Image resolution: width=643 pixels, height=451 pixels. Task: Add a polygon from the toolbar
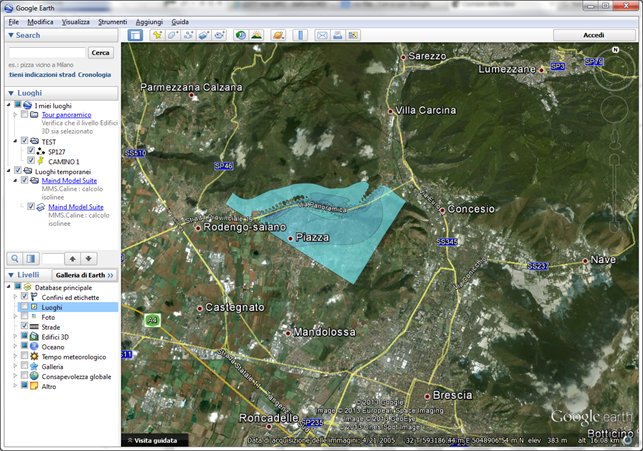173,35
